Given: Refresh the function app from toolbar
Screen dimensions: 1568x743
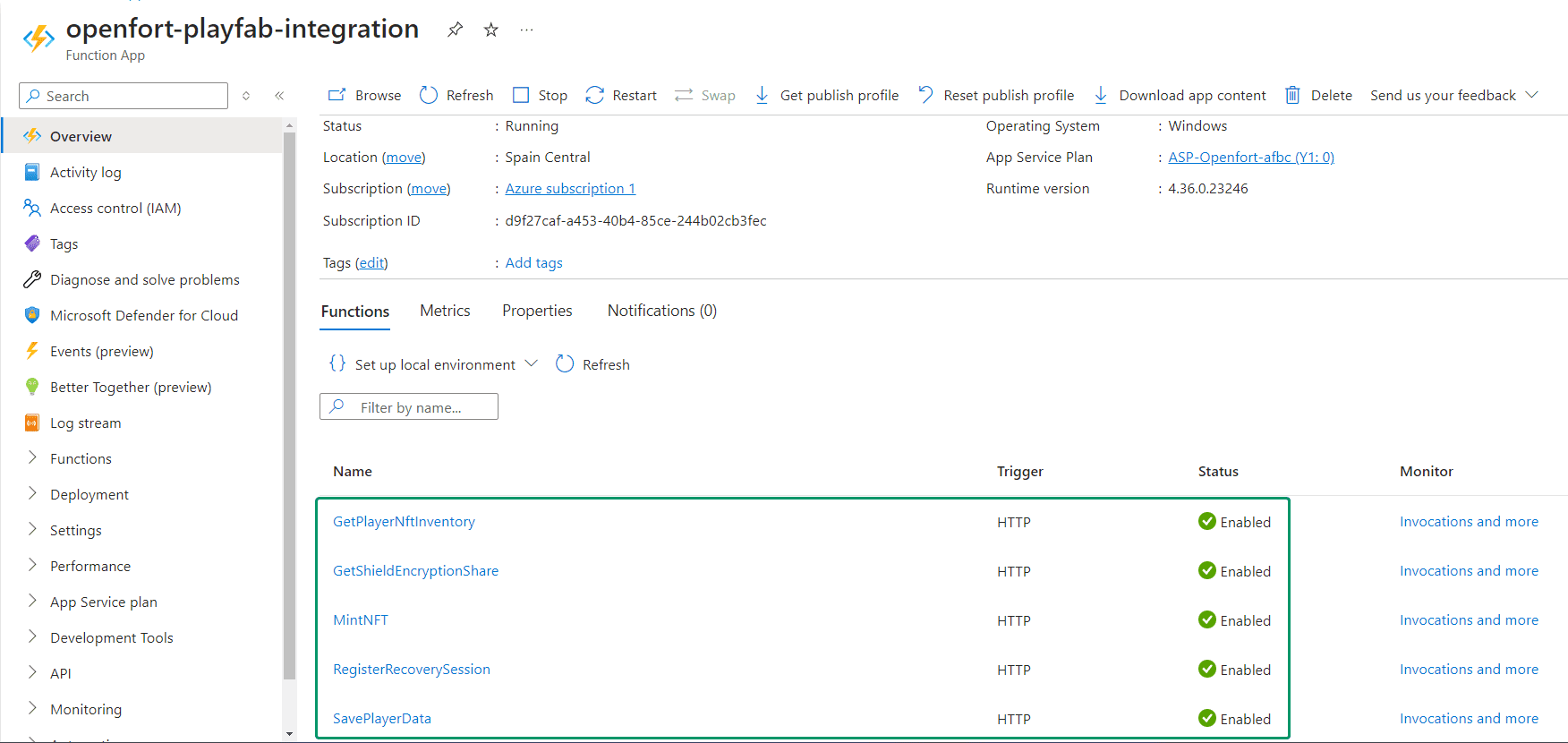Looking at the screenshot, I should (456, 95).
